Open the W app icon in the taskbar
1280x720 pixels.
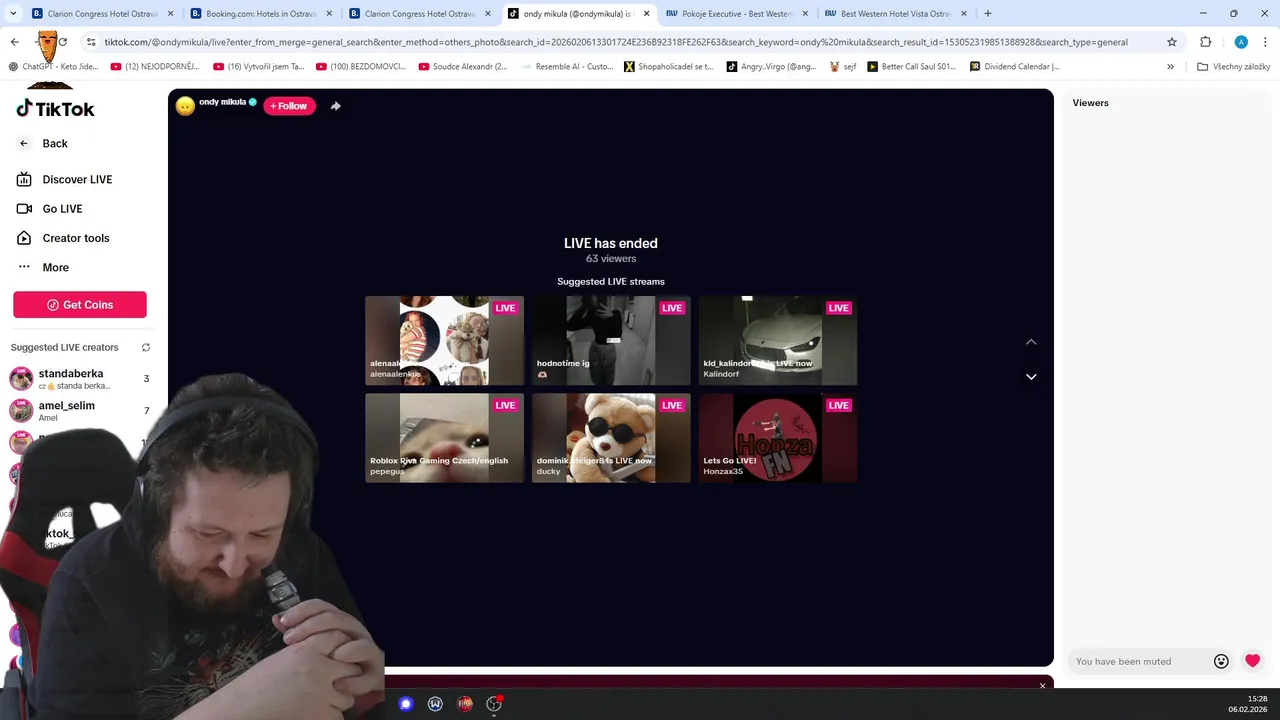pyautogui.click(x=435, y=704)
